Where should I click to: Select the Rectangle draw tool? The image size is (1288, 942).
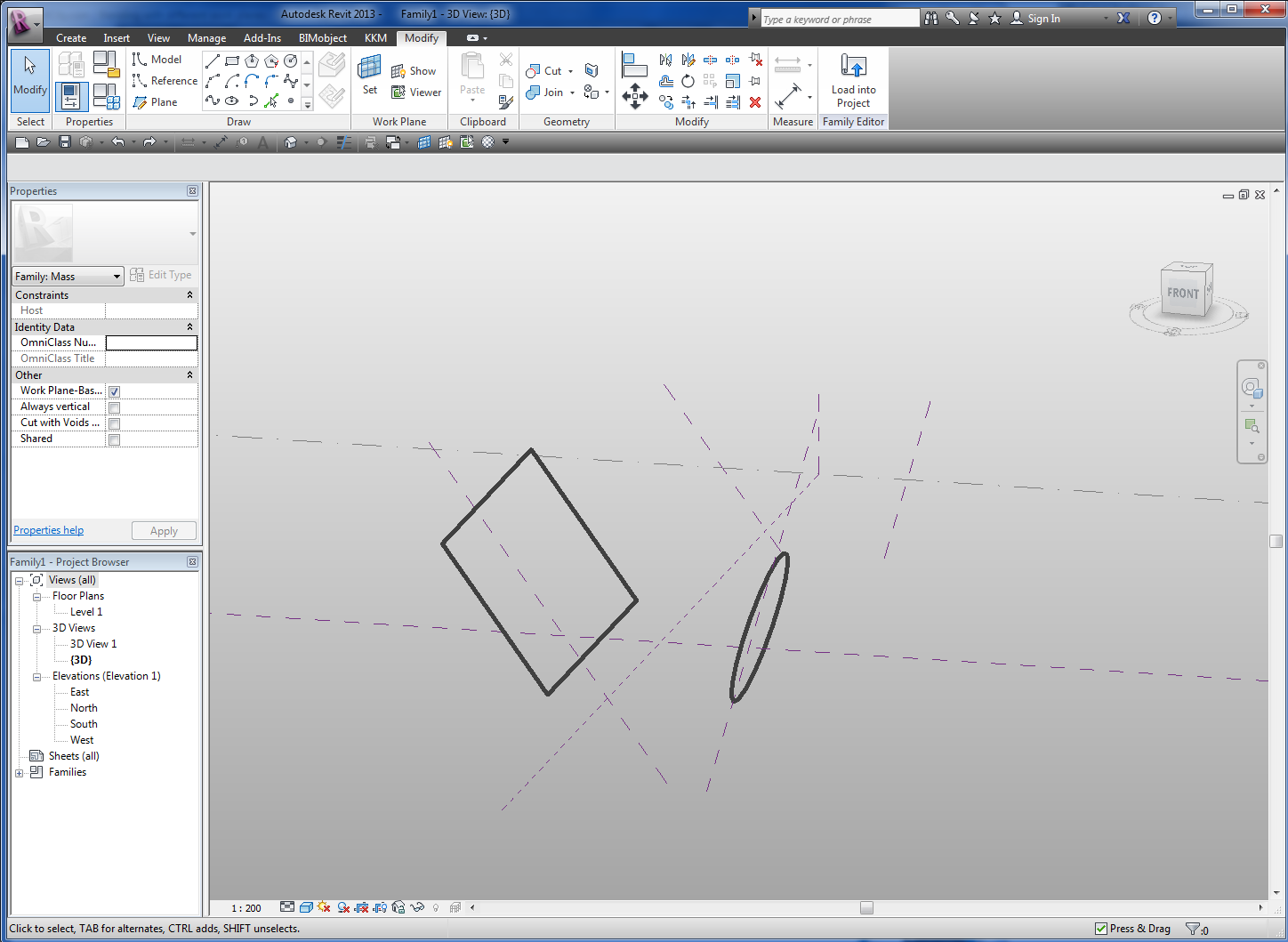pos(232,60)
